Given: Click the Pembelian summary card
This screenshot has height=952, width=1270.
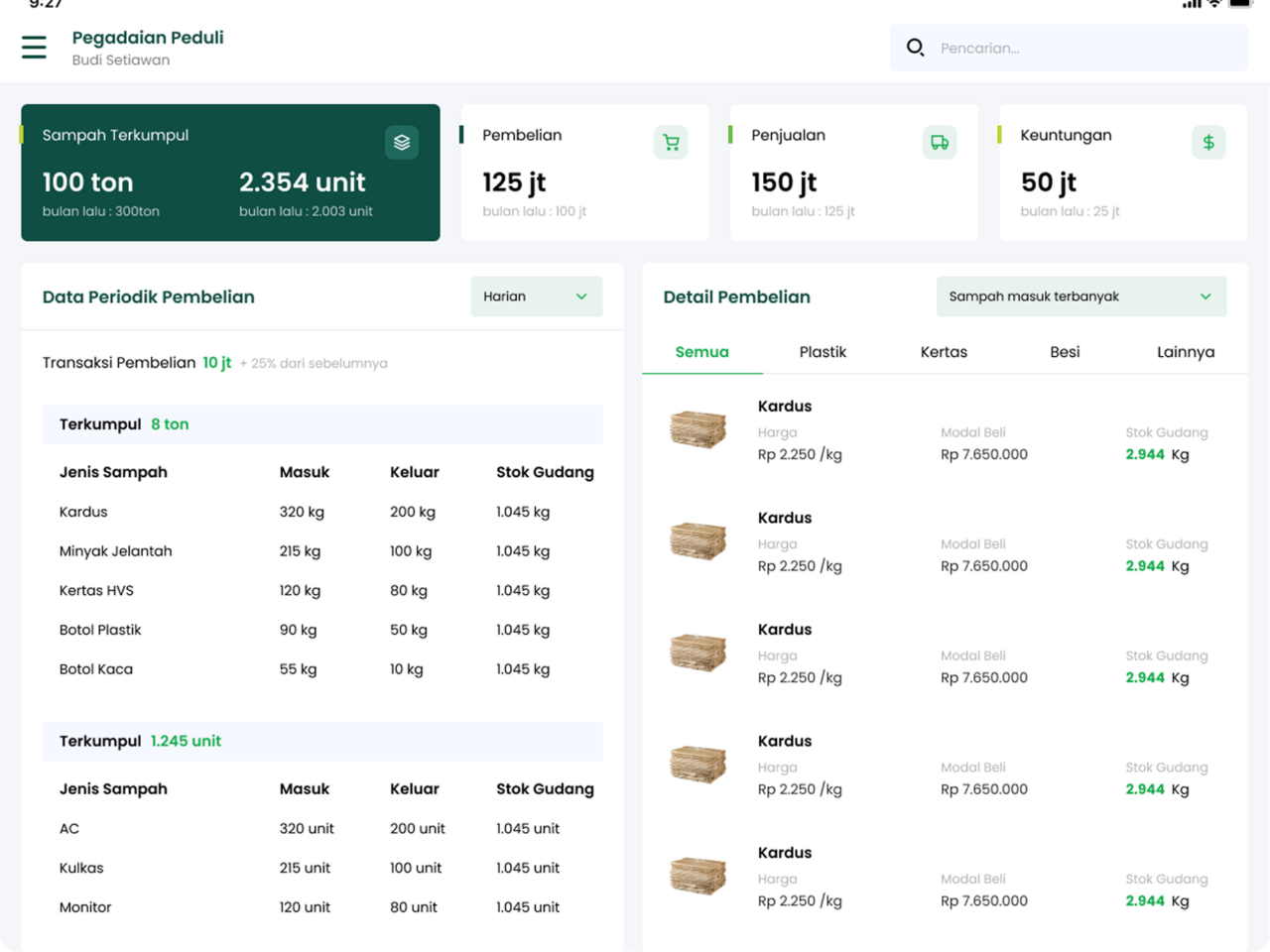Looking at the screenshot, I should pyautogui.click(x=584, y=173).
